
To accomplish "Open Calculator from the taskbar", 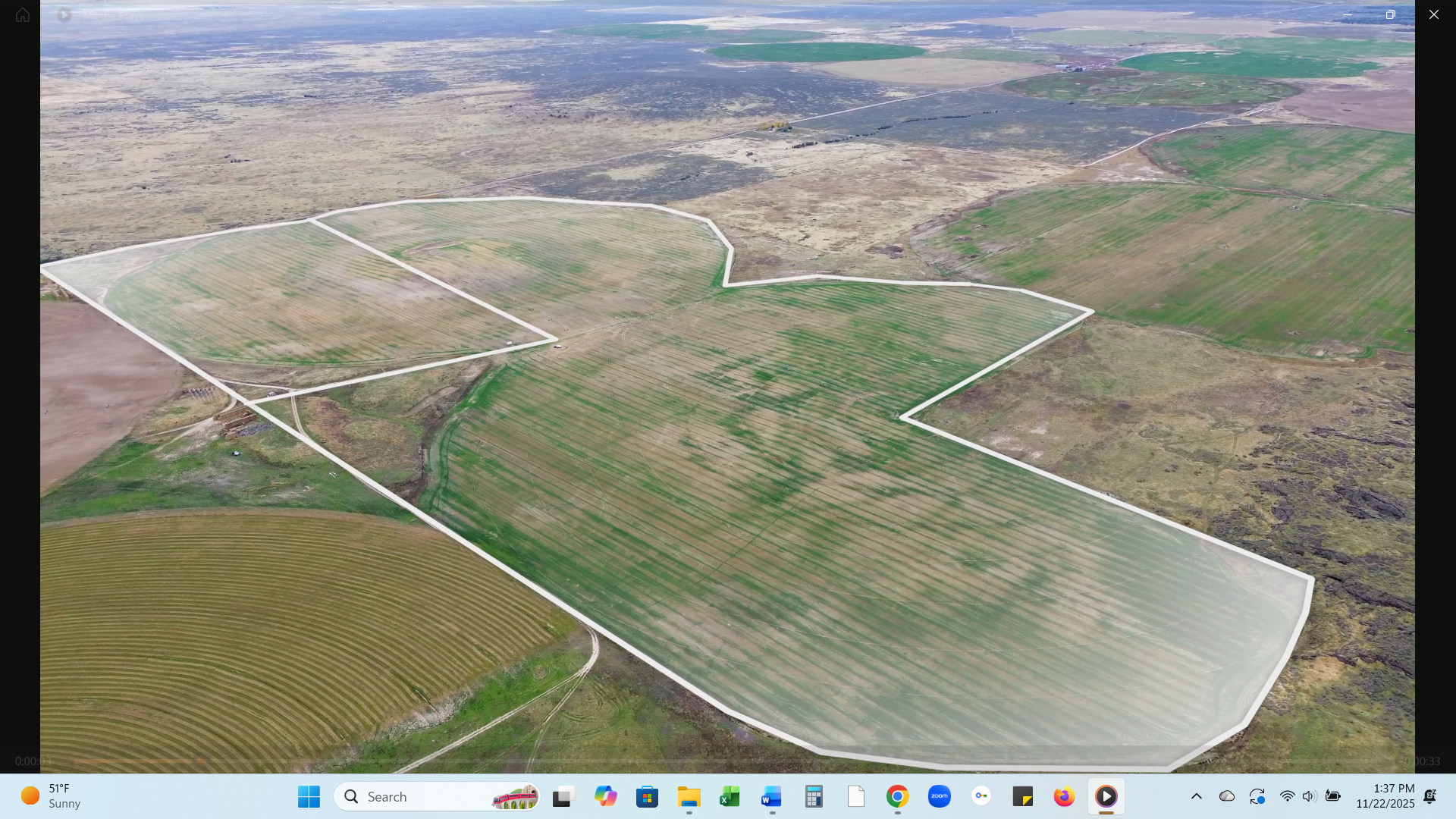I will click(813, 796).
